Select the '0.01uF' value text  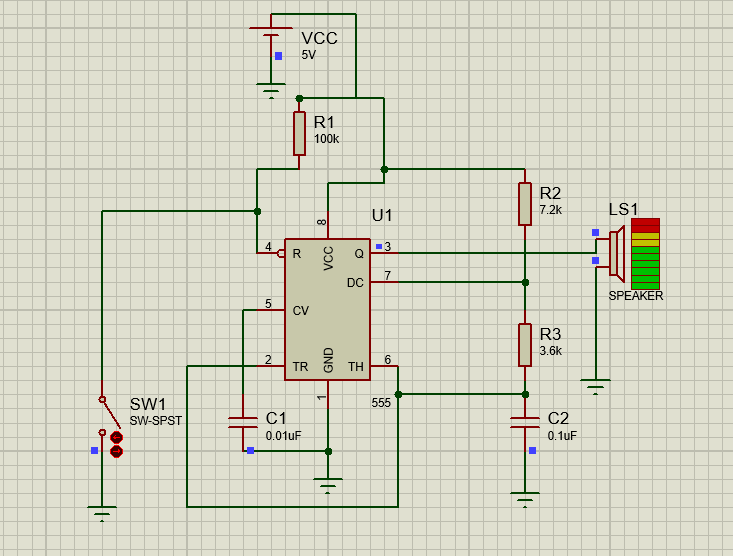coord(283,435)
